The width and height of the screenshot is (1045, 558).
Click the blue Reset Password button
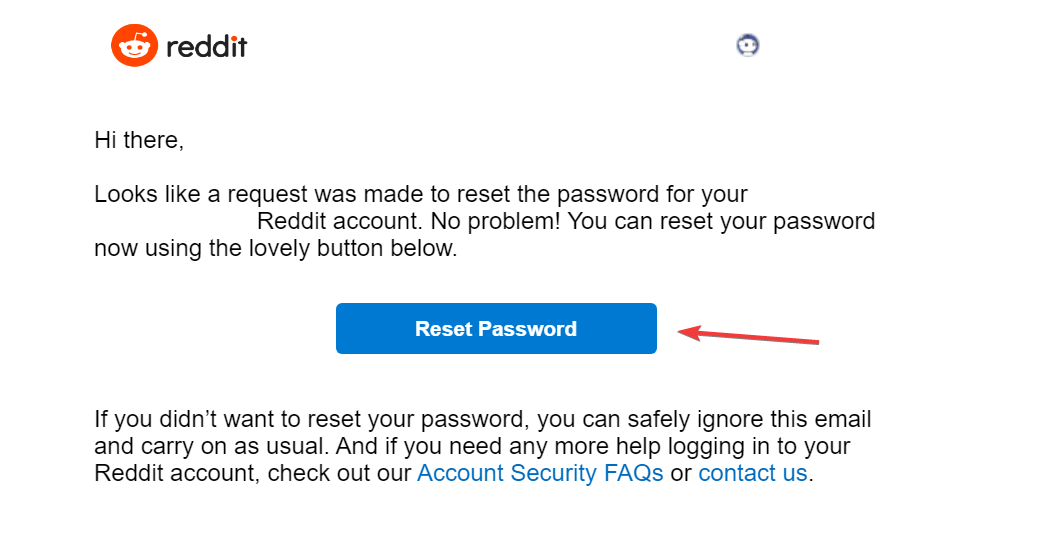497,329
